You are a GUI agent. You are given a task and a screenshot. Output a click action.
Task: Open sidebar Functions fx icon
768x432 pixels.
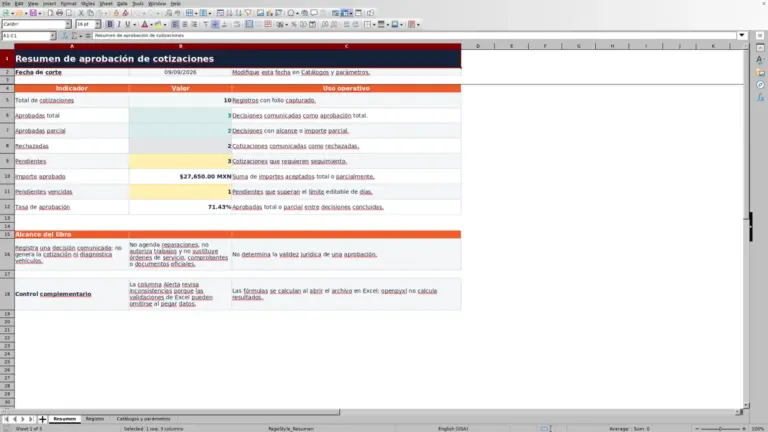coord(760,97)
